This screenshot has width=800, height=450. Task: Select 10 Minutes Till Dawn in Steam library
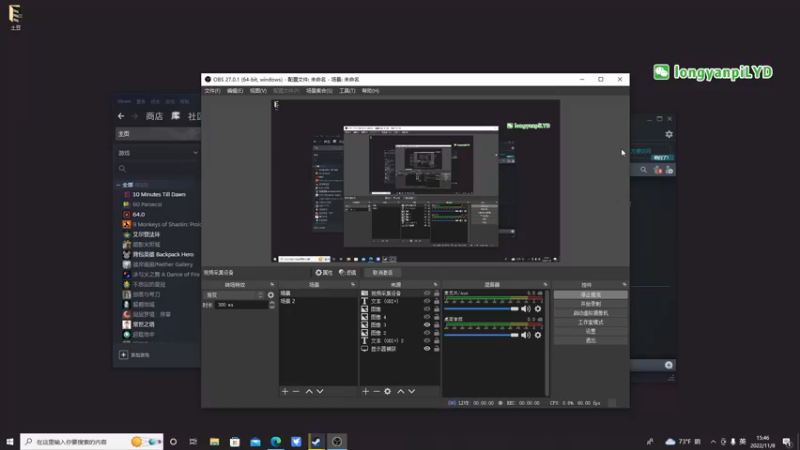point(159,194)
